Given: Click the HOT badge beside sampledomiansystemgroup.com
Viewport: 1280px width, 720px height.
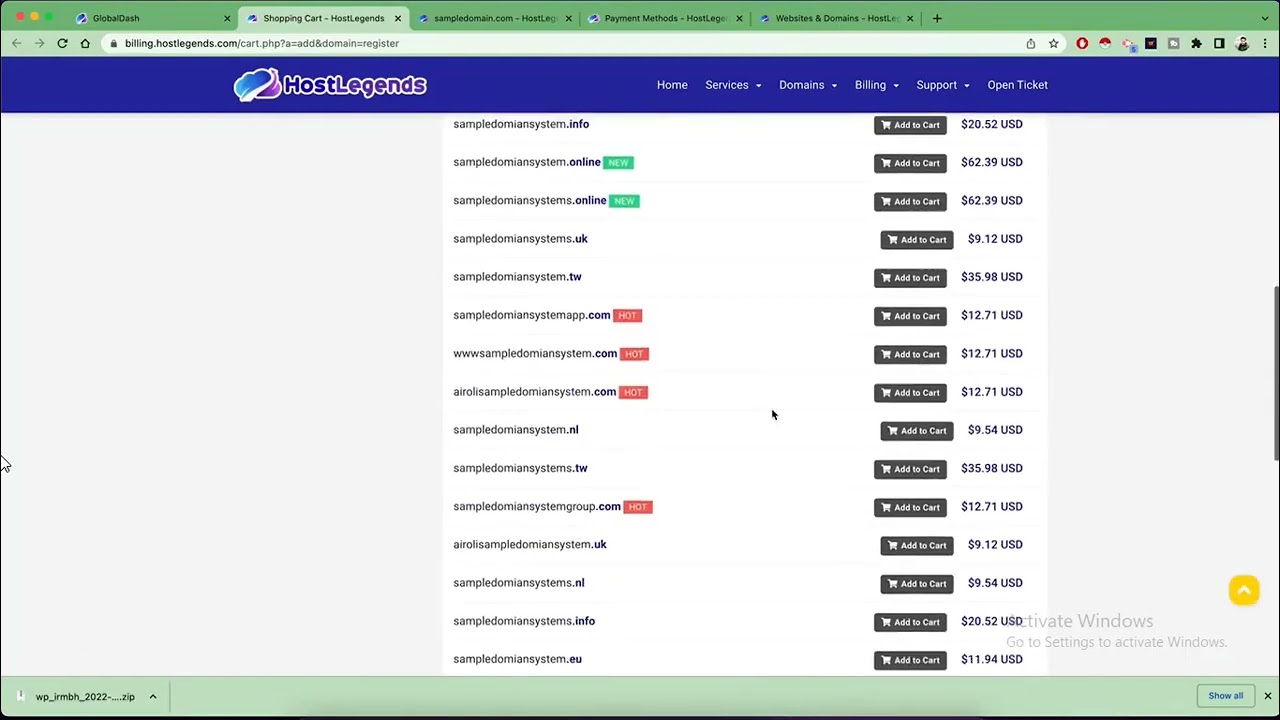Looking at the screenshot, I should pos(638,507).
